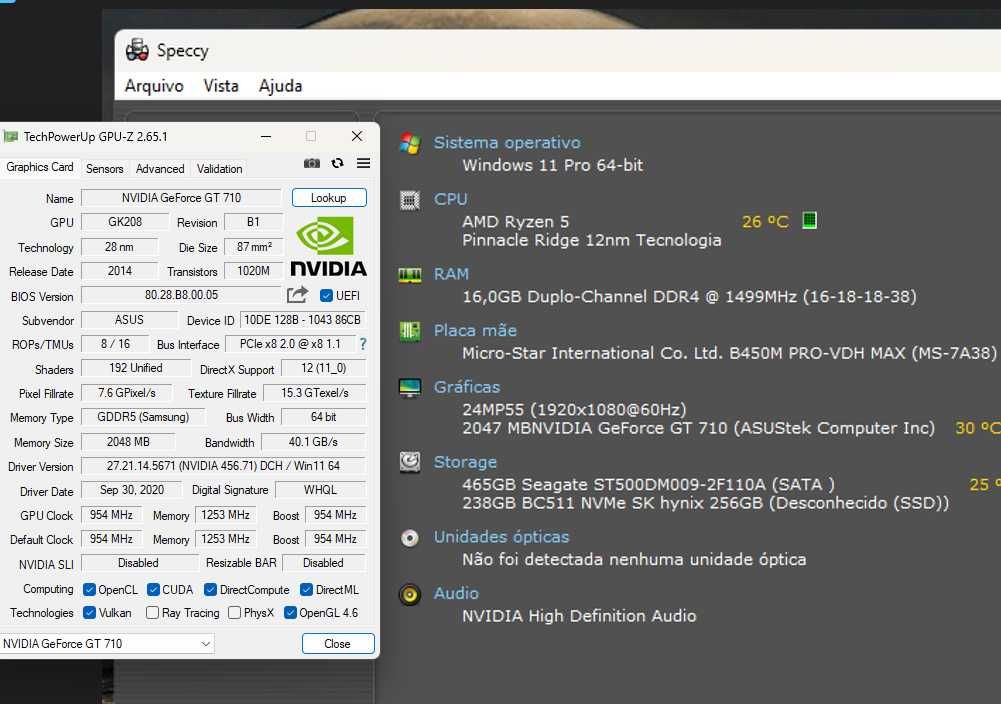The height and width of the screenshot is (704, 1001).
Task: Open the GPU-Z hamburger menu
Action: [363, 163]
